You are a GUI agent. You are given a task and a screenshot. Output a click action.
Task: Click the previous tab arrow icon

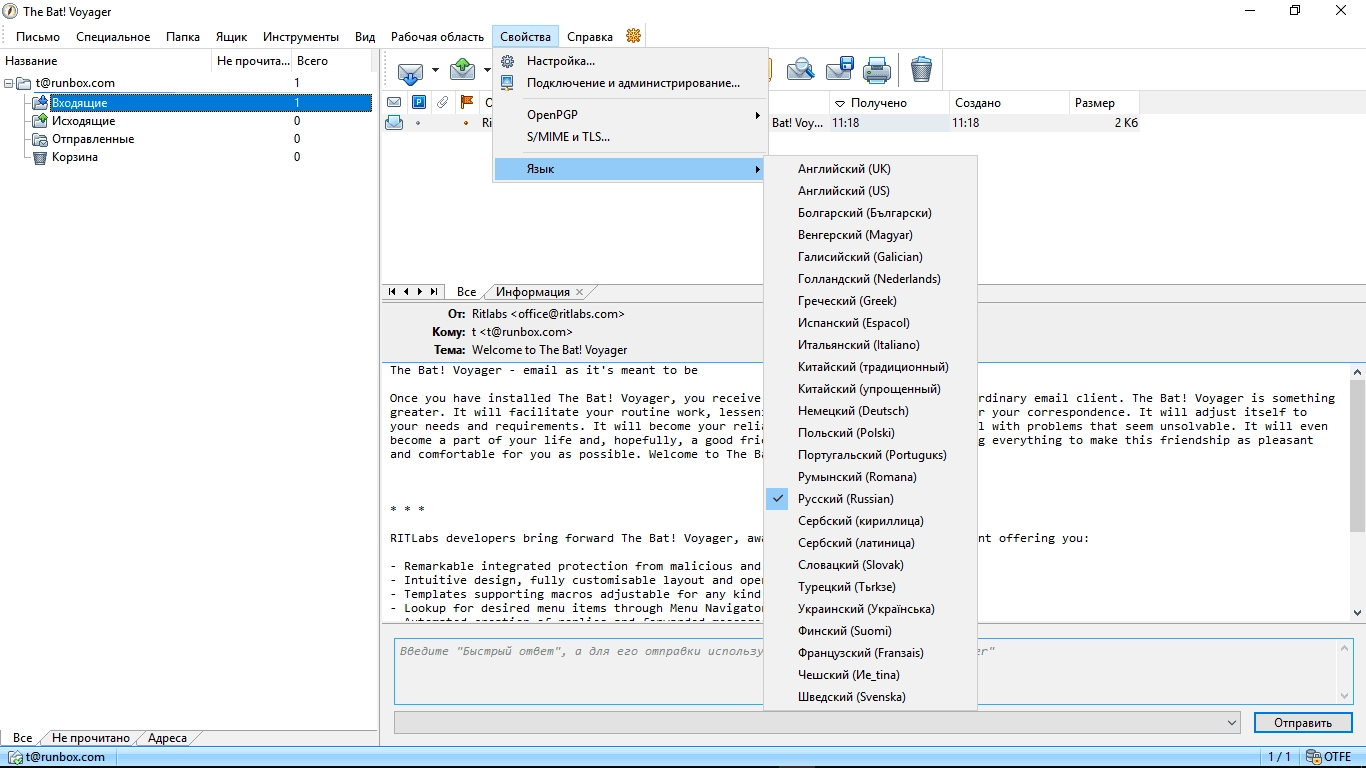pyautogui.click(x=406, y=292)
